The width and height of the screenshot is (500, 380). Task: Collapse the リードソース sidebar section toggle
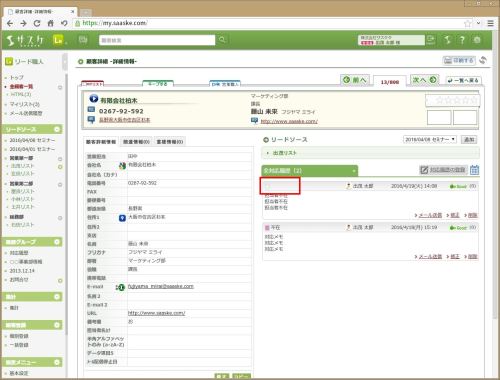pyautogui.click(x=57, y=129)
